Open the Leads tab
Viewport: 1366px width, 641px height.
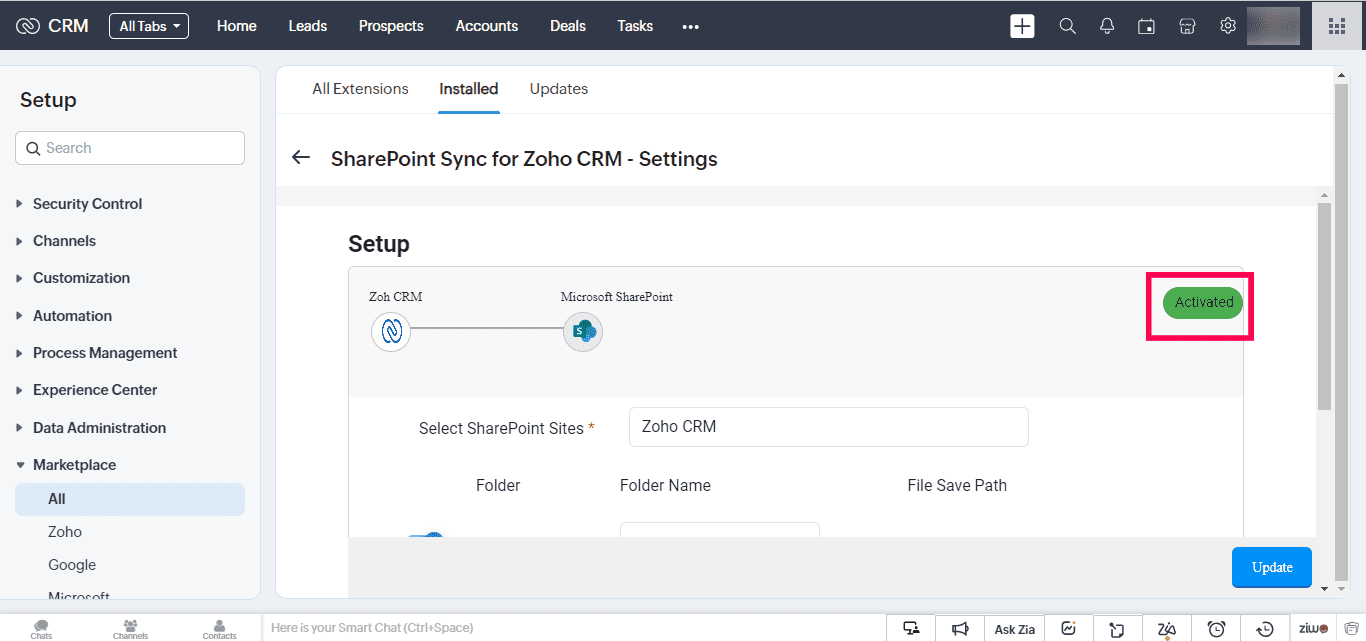pyautogui.click(x=308, y=26)
